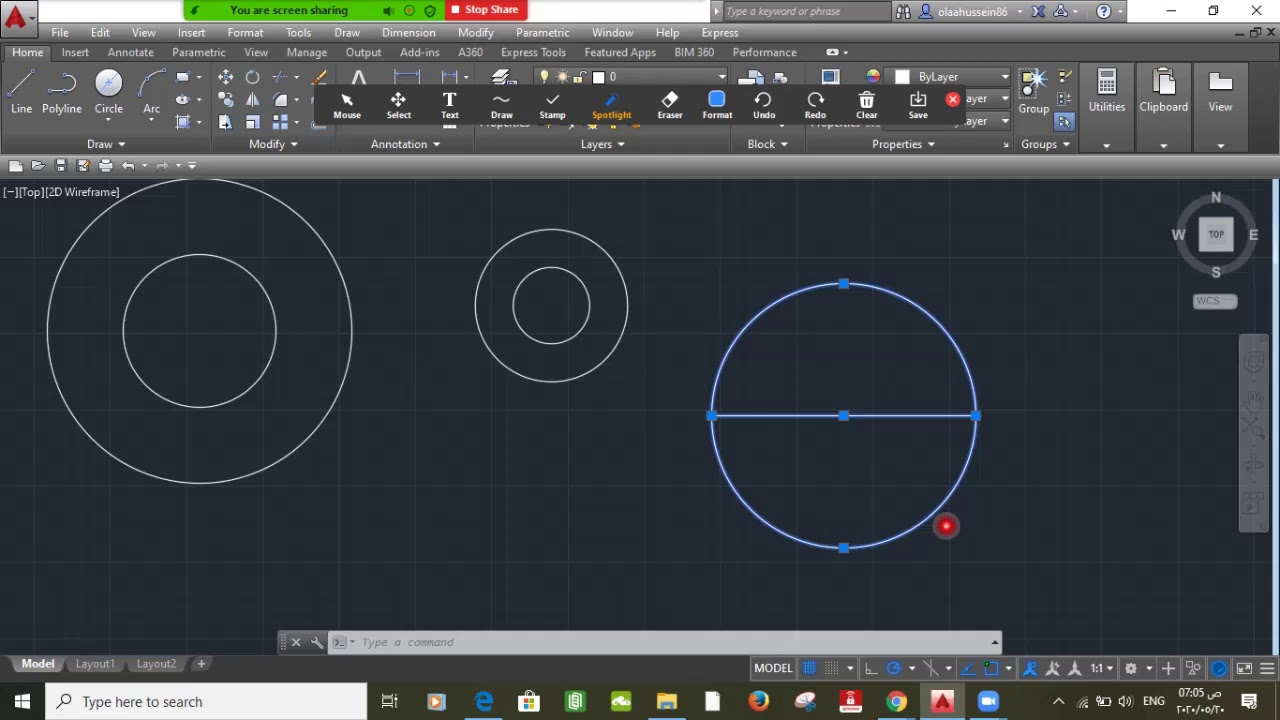Click the MODEL space button in status bar
Screen dimensions: 1280x720
(773, 668)
